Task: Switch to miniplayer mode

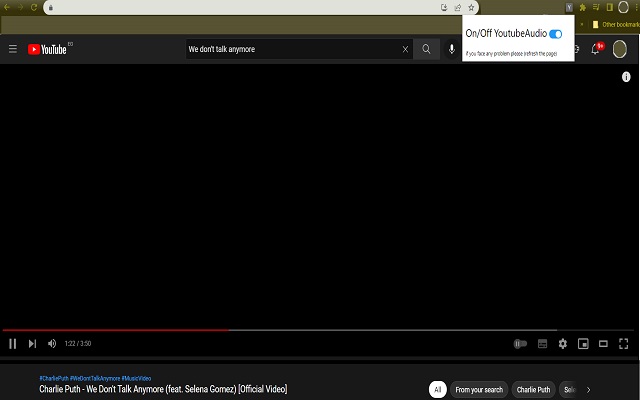Action: [x=583, y=344]
